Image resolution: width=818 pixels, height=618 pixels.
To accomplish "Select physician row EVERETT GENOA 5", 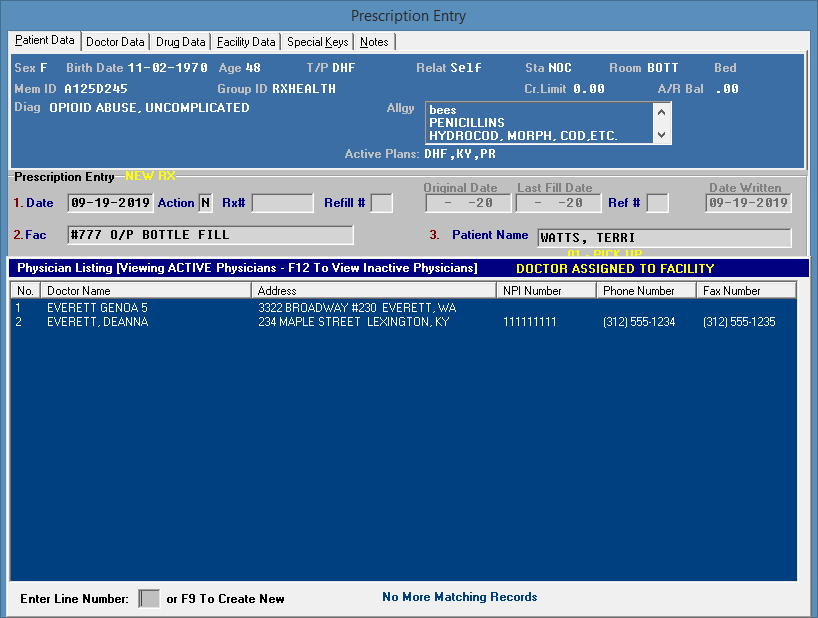I will (x=97, y=309).
